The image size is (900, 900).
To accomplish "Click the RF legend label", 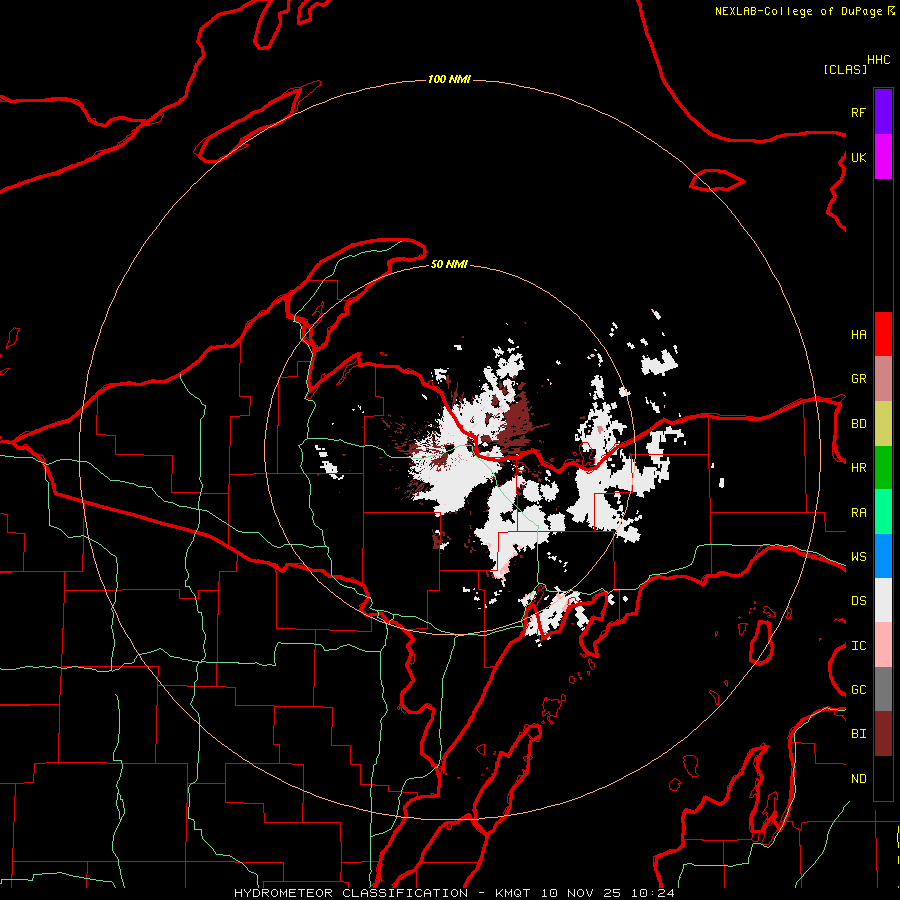I will [x=858, y=112].
